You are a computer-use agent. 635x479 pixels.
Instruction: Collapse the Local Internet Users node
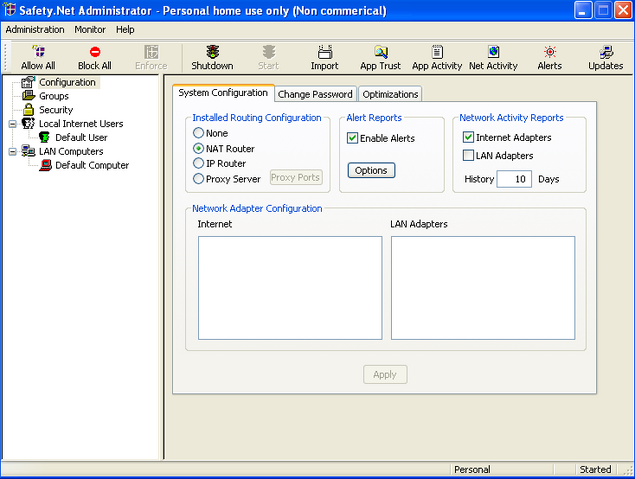(x=13, y=123)
